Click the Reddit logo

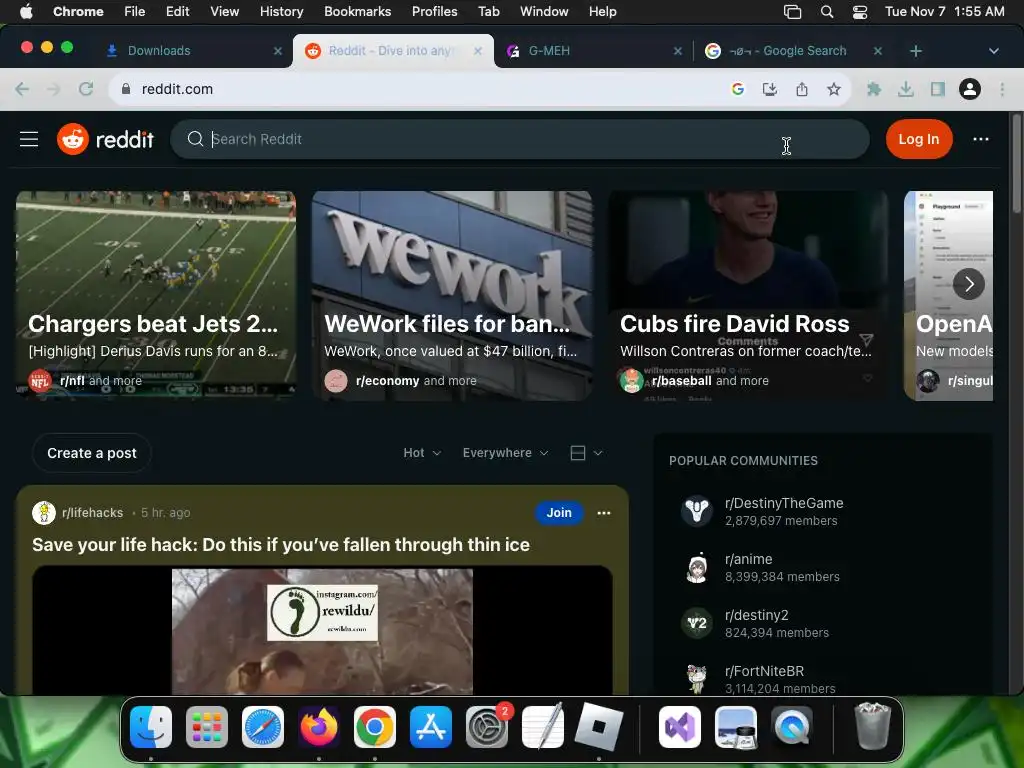[105, 139]
